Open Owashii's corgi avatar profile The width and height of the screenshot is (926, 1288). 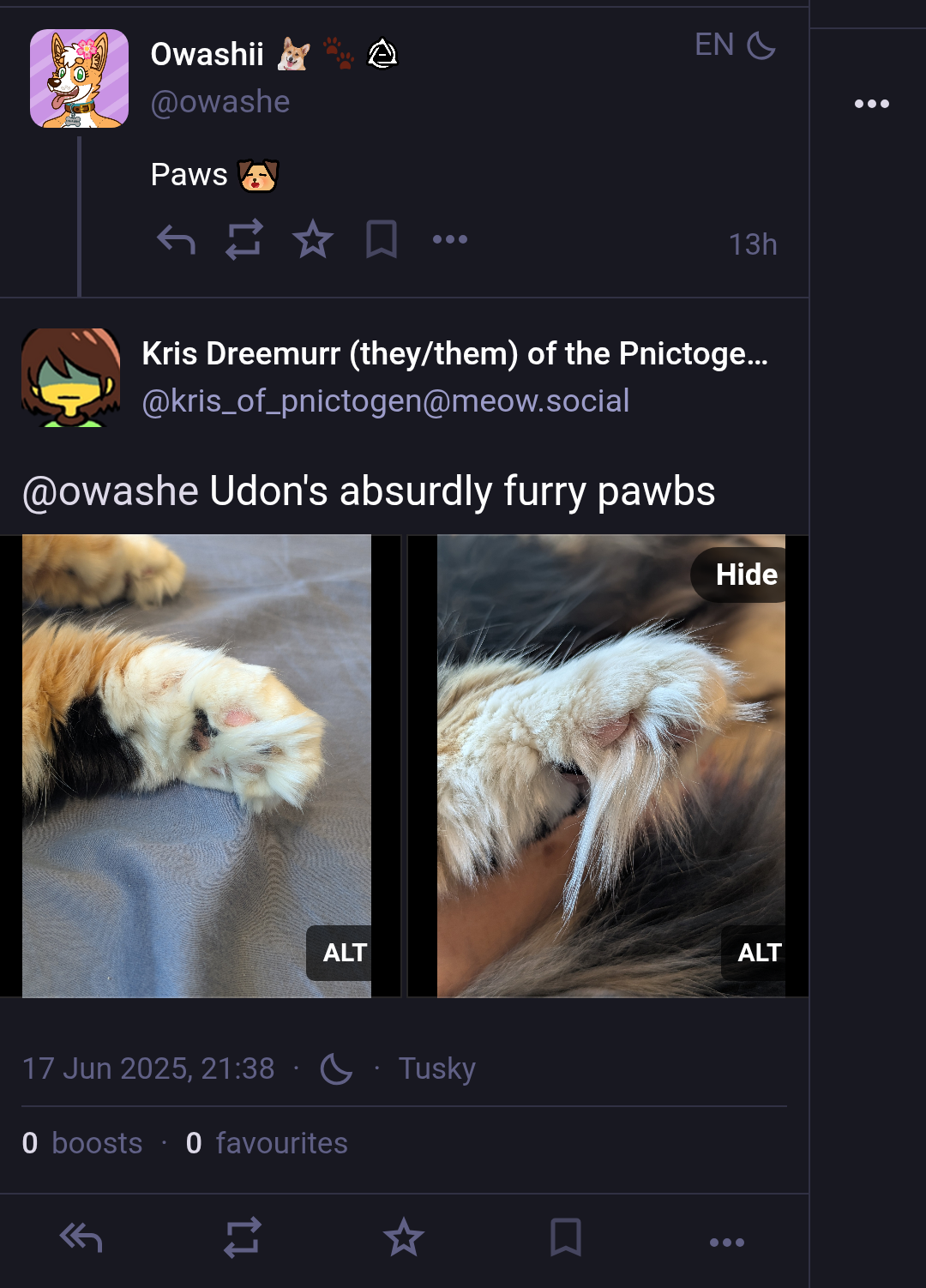[79, 78]
